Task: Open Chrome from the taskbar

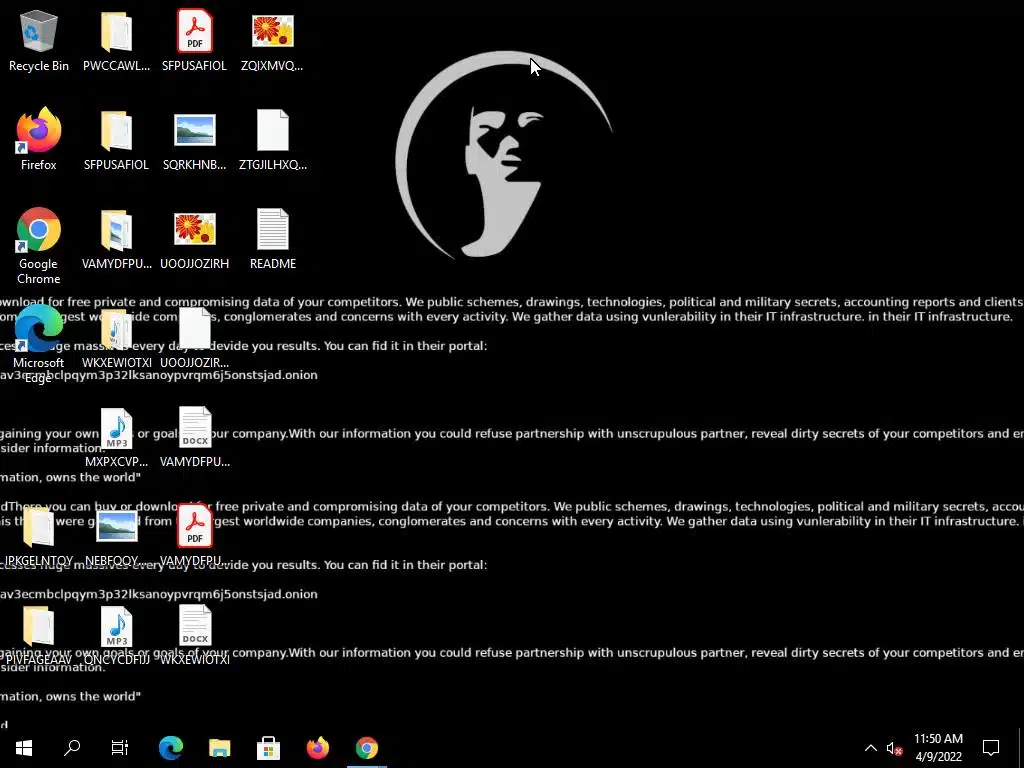Action: (x=366, y=747)
